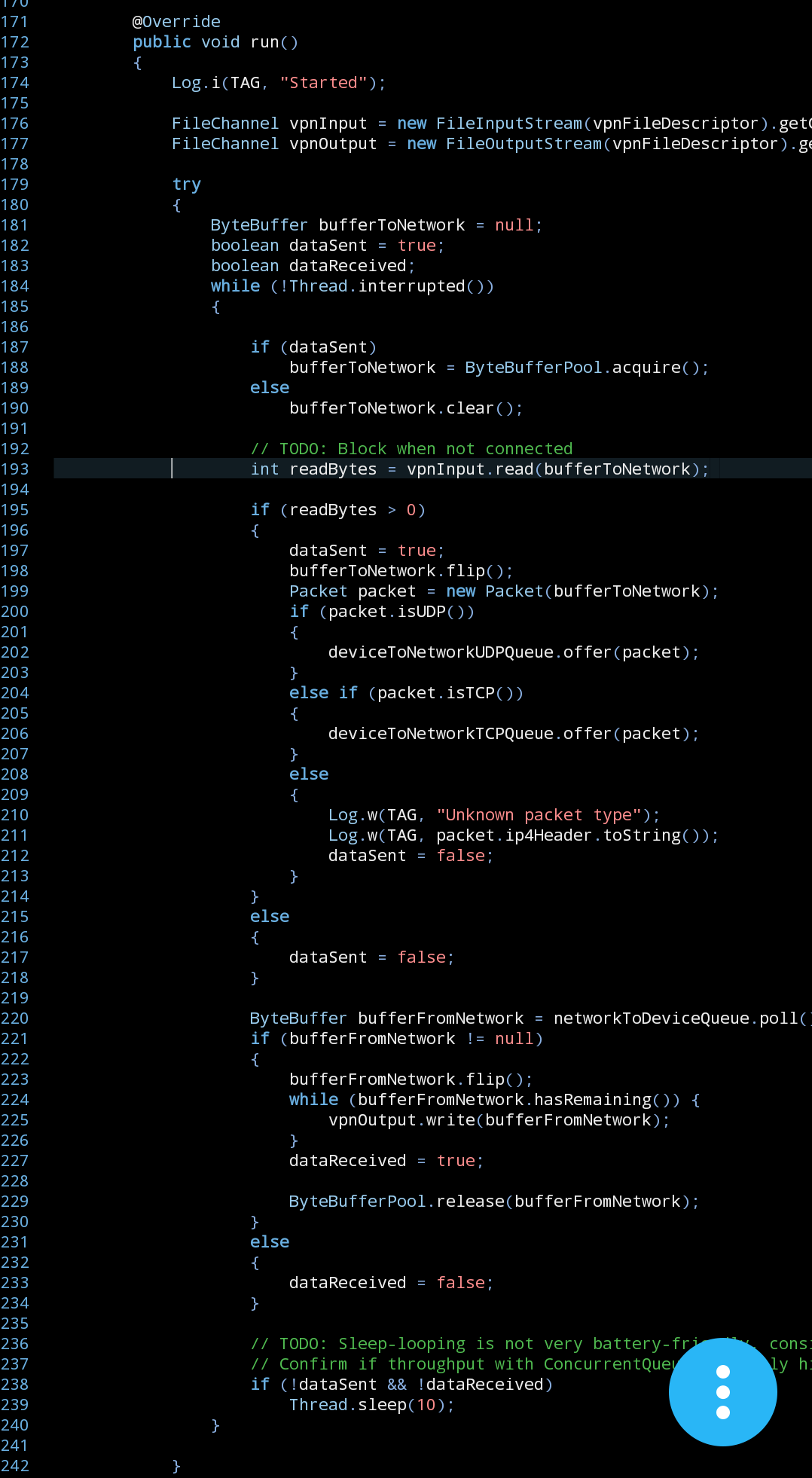Click ByteBufferPool.release(bufferFromNetwork) line
812x1478 pixels.
click(x=493, y=1202)
